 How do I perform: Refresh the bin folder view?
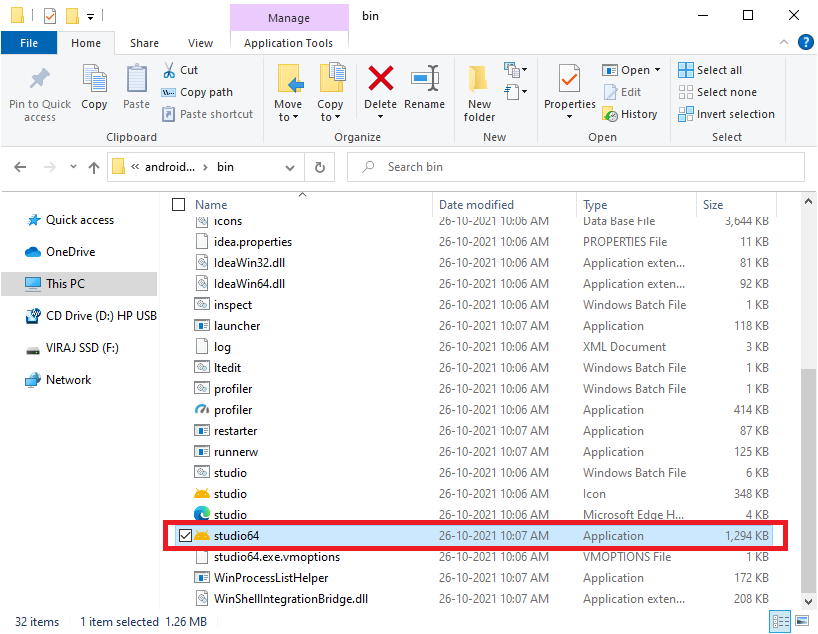click(320, 167)
